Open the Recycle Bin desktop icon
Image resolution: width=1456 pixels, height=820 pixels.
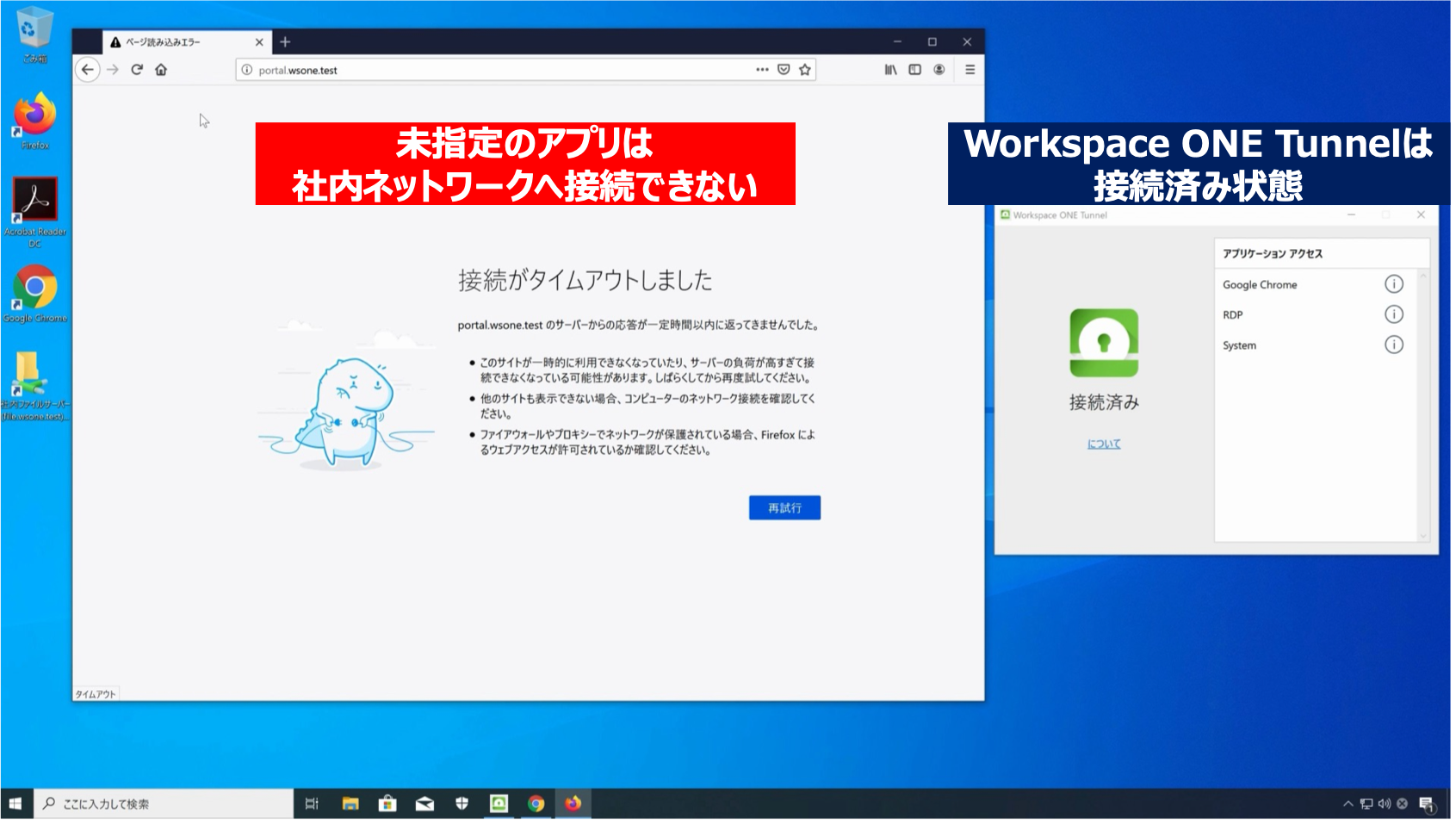[34, 34]
